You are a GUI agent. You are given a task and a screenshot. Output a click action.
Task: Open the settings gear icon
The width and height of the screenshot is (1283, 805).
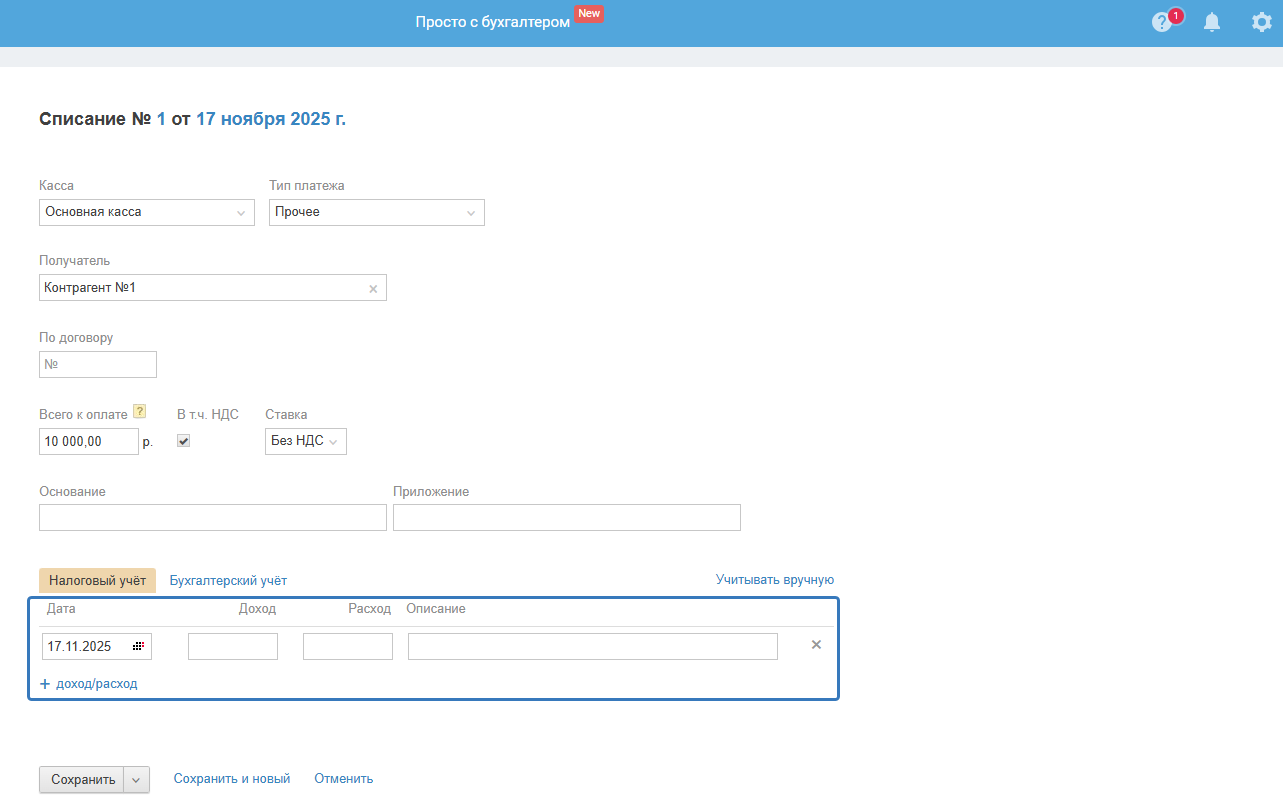1262,22
